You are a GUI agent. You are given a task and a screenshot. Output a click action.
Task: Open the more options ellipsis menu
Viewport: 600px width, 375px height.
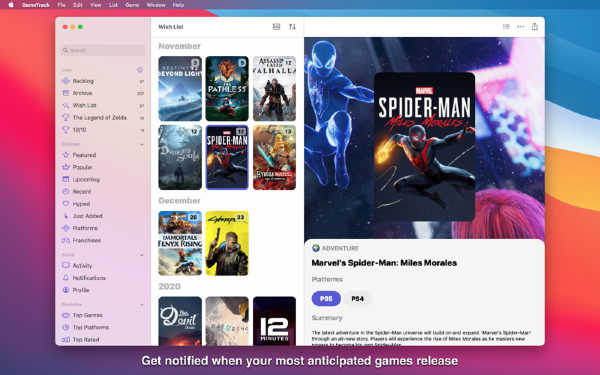pyautogui.click(x=520, y=26)
